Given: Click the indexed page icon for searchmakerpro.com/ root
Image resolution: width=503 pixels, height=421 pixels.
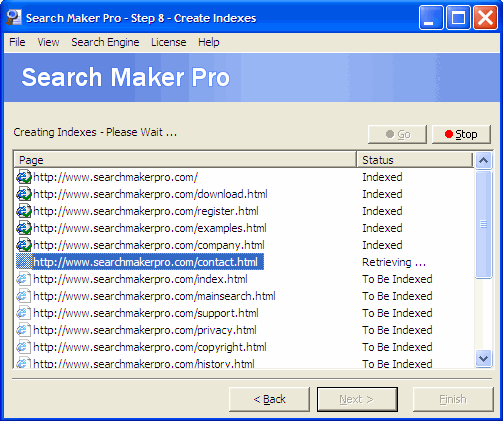Looking at the screenshot, I should pos(24,177).
